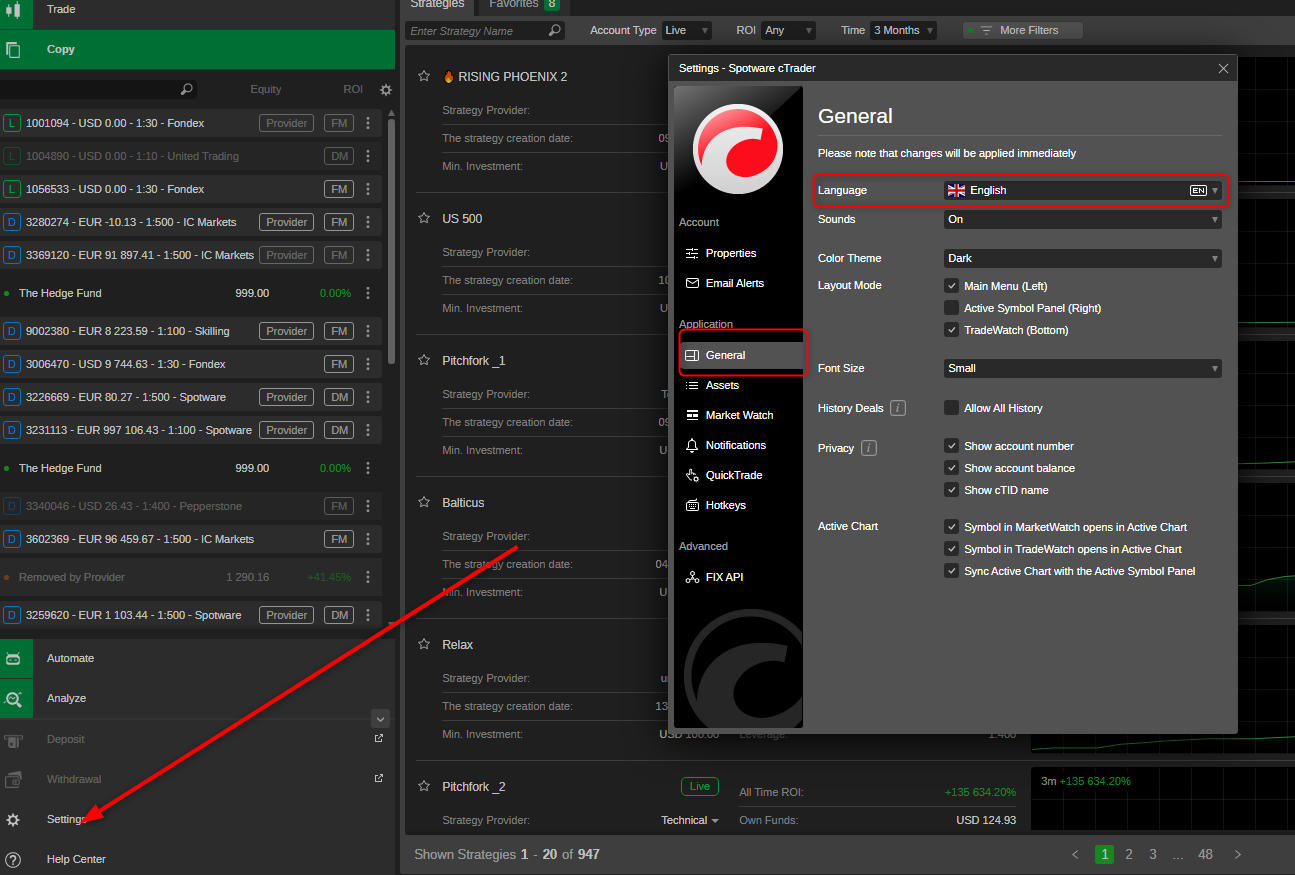Click the Withdrawal external link icon
The image size is (1295, 875).
(x=378, y=778)
